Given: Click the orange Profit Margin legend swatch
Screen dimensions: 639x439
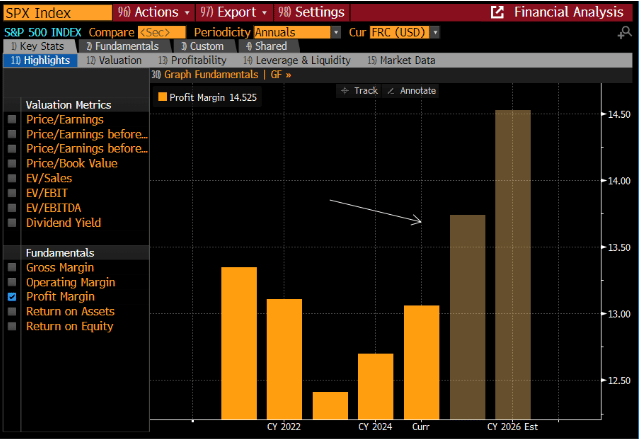Looking at the screenshot, I should (x=162, y=97).
